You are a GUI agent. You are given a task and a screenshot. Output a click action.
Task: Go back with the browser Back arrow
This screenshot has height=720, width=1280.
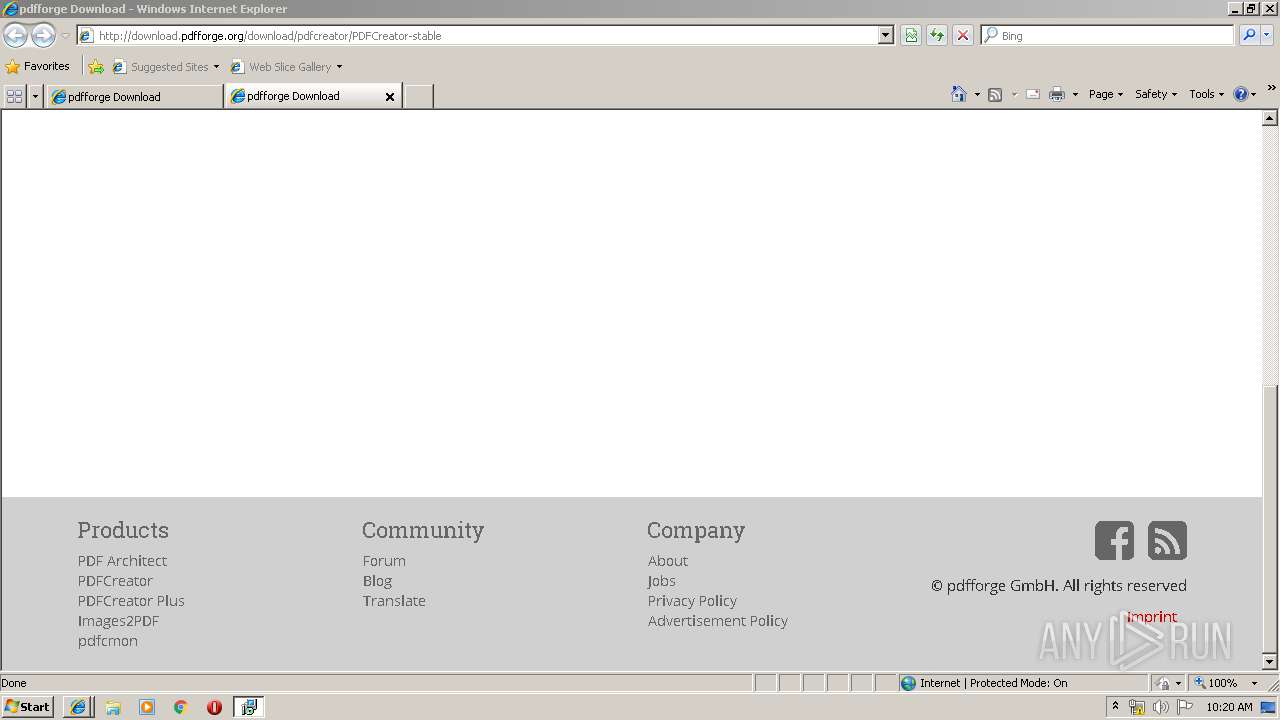(15, 36)
